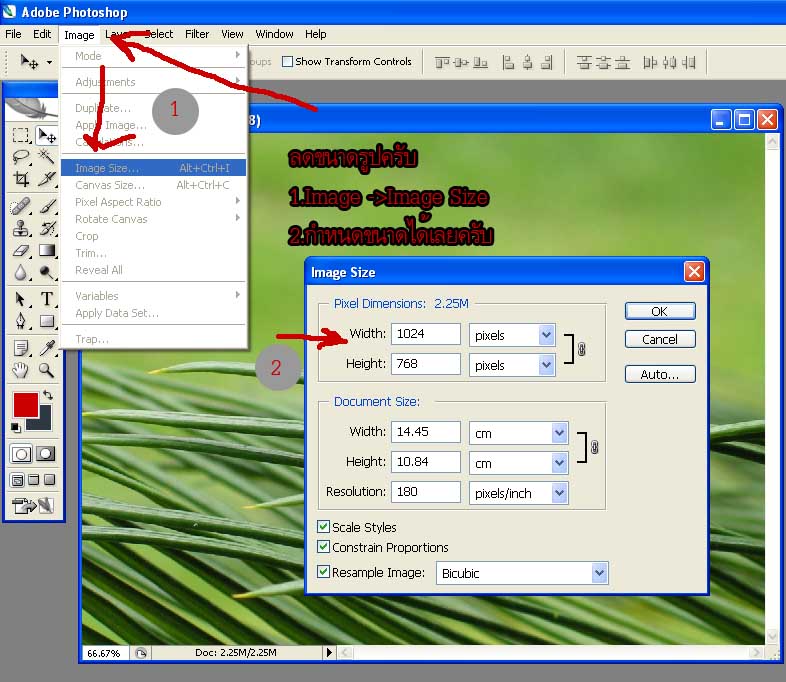Select the Notes tool
Screen dimensions: 786x682
tap(21, 348)
